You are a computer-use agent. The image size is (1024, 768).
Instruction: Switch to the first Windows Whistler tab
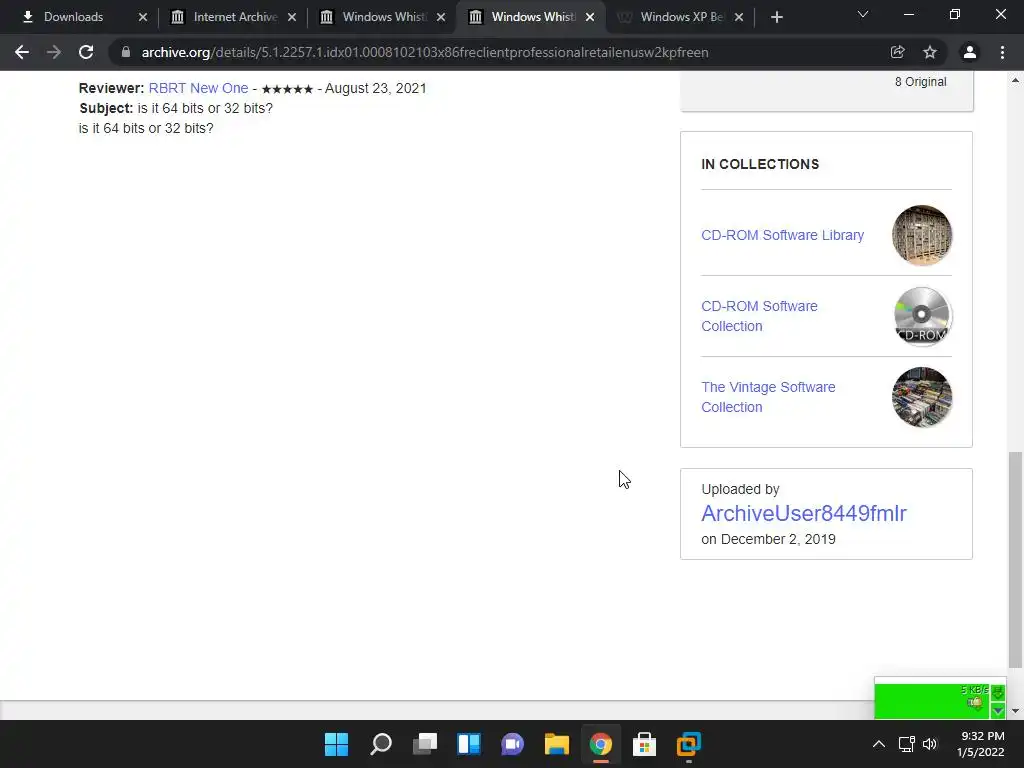tap(375, 17)
